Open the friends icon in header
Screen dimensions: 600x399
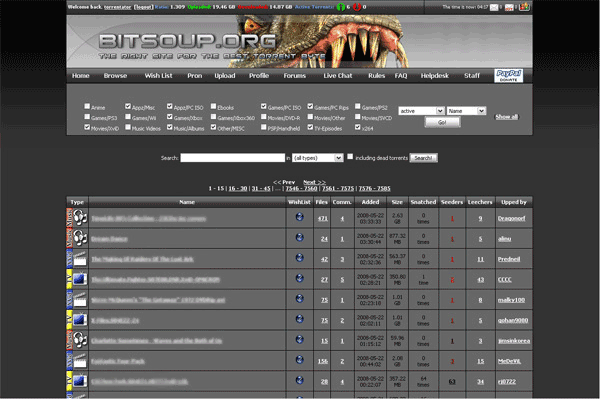524,7
